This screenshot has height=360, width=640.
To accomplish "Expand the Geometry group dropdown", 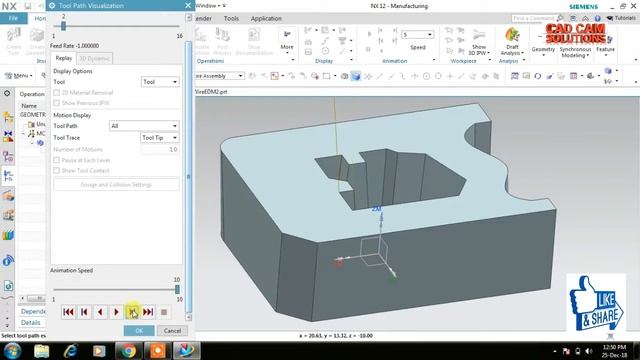I will point(543,52).
